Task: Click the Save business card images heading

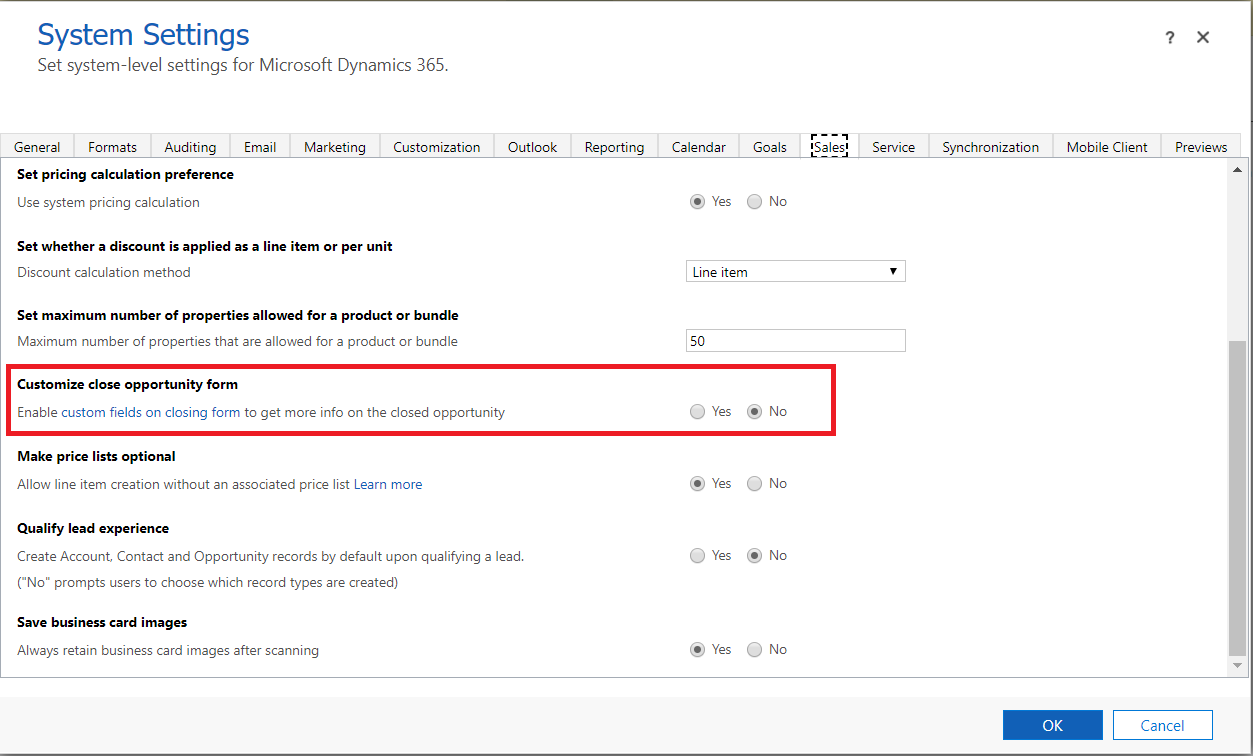Action: coord(102,622)
